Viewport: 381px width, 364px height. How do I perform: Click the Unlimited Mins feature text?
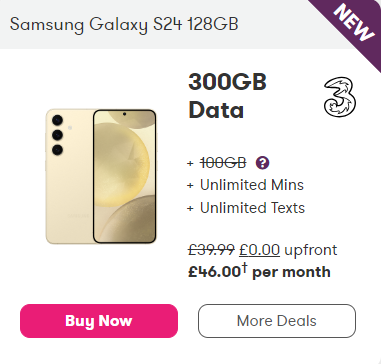pos(252,185)
